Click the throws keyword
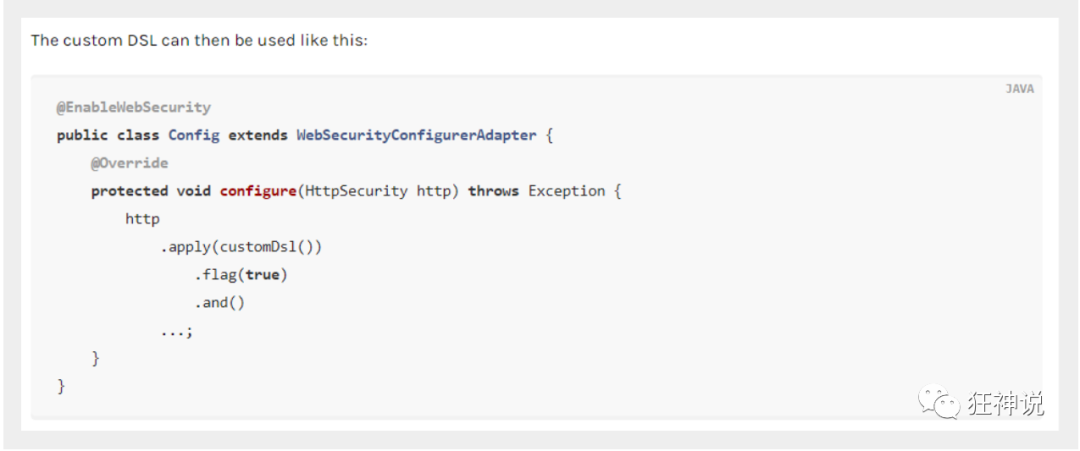 [493, 191]
